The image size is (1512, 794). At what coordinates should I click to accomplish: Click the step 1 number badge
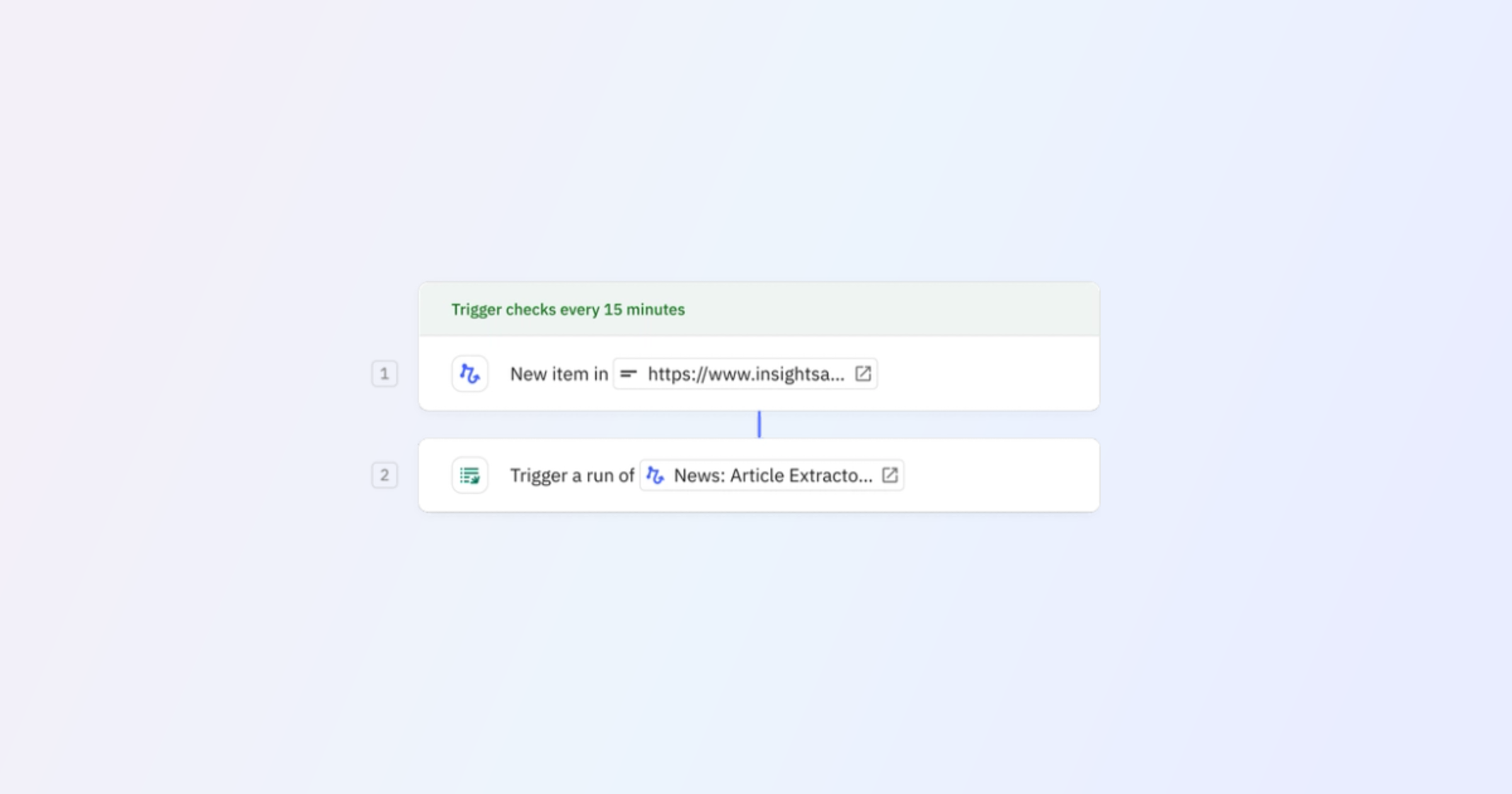pyautogui.click(x=384, y=374)
